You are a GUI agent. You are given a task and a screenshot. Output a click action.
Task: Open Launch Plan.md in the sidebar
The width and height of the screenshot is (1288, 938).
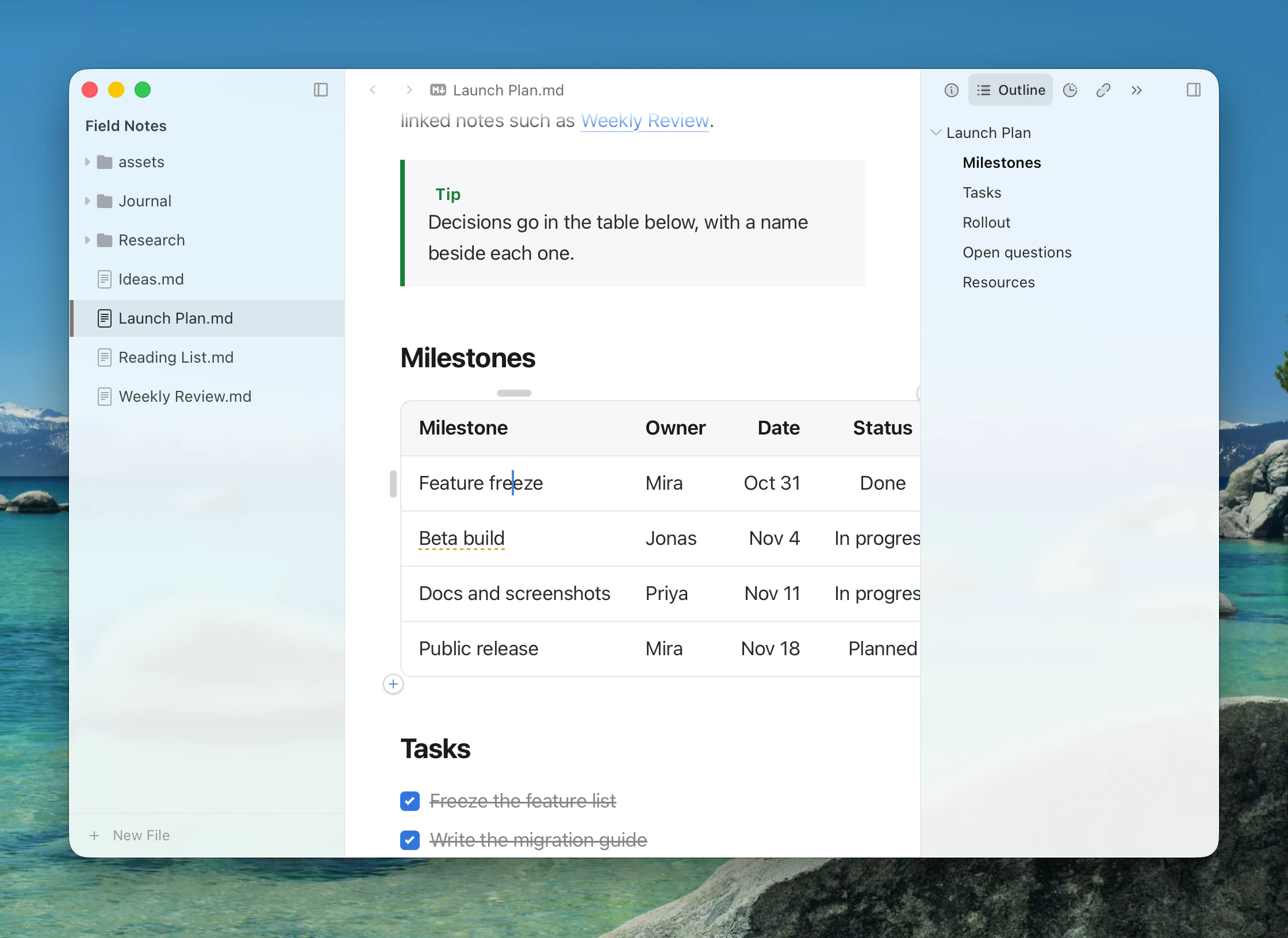207,318
